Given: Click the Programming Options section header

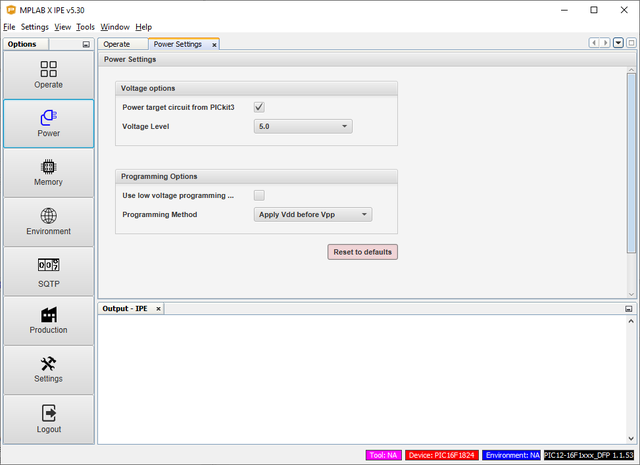Looking at the screenshot, I should click(256, 176).
